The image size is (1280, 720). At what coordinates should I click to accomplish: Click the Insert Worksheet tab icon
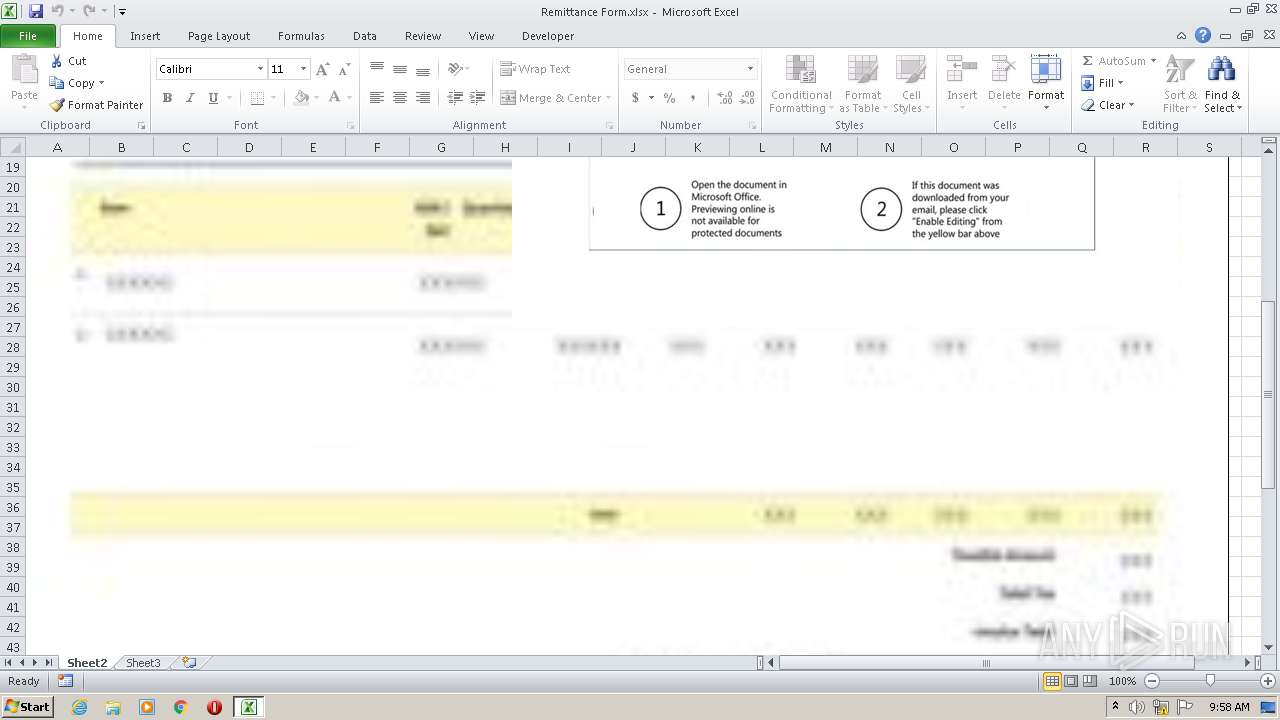tap(189, 663)
